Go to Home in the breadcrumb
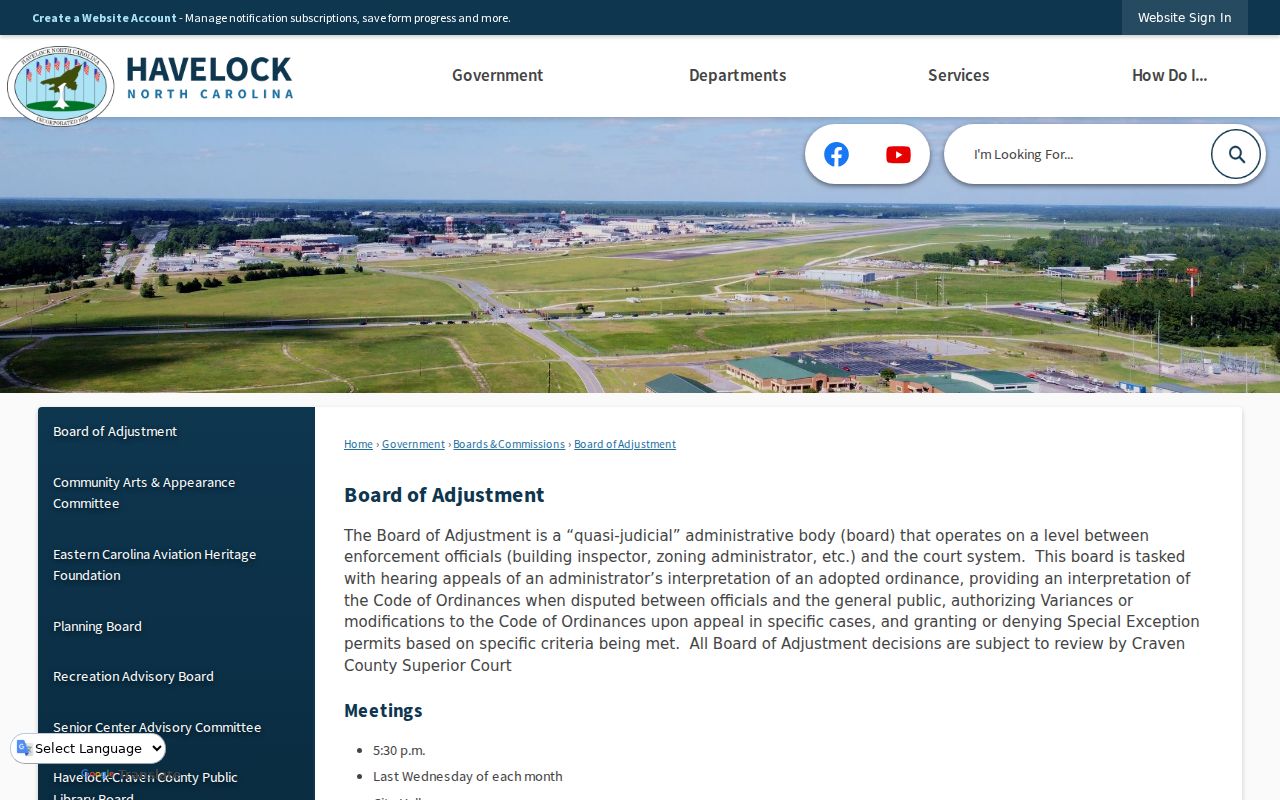 coord(358,444)
